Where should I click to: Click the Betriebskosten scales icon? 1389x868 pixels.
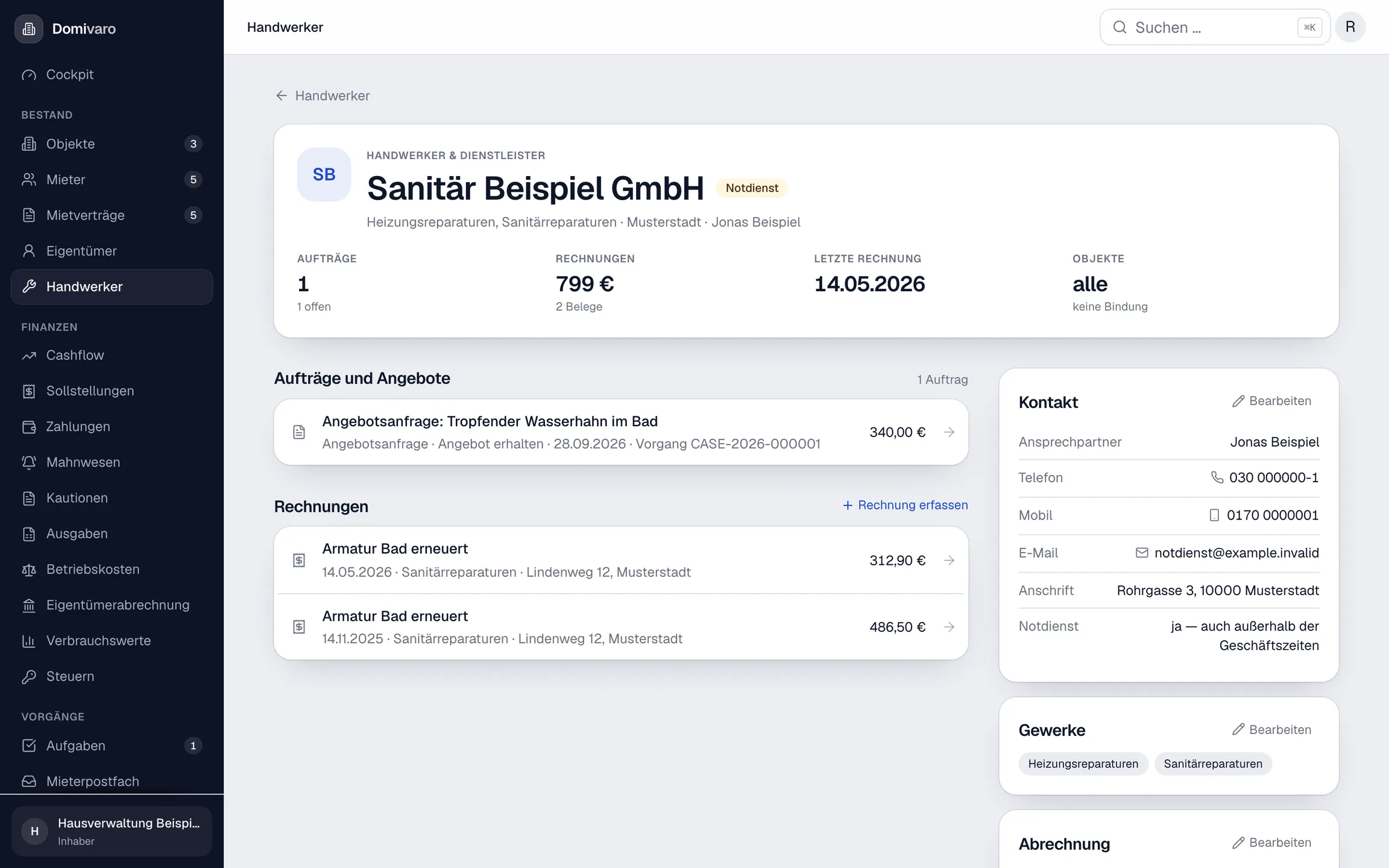pos(29,570)
